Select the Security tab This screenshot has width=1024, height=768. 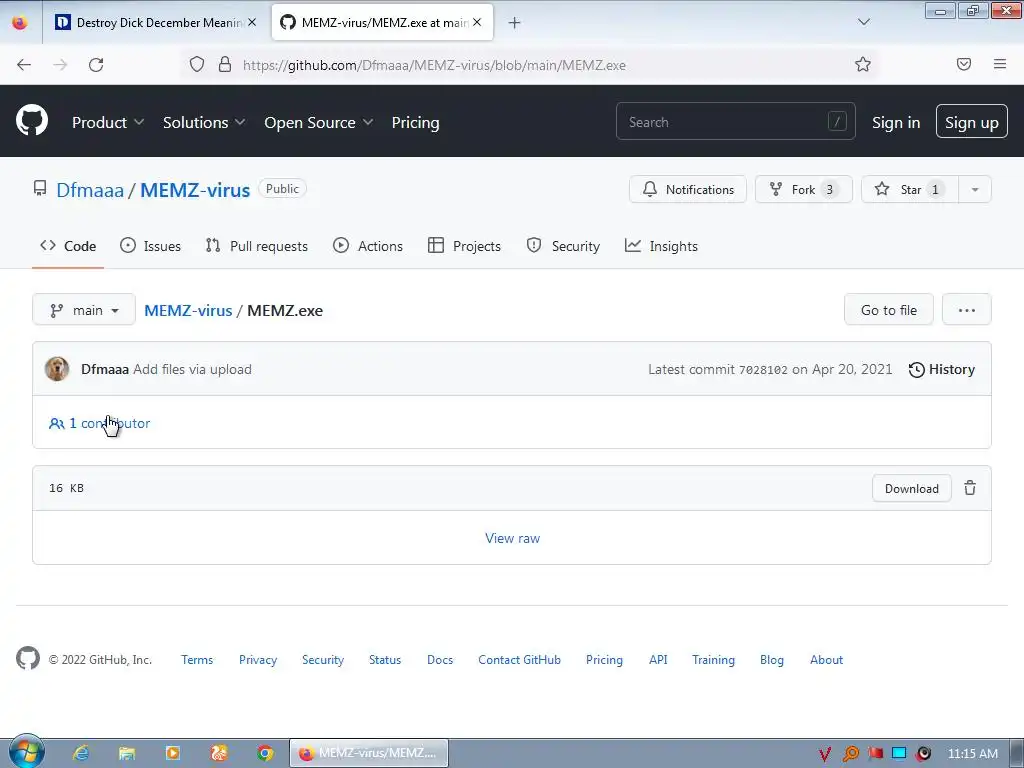click(563, 246)
